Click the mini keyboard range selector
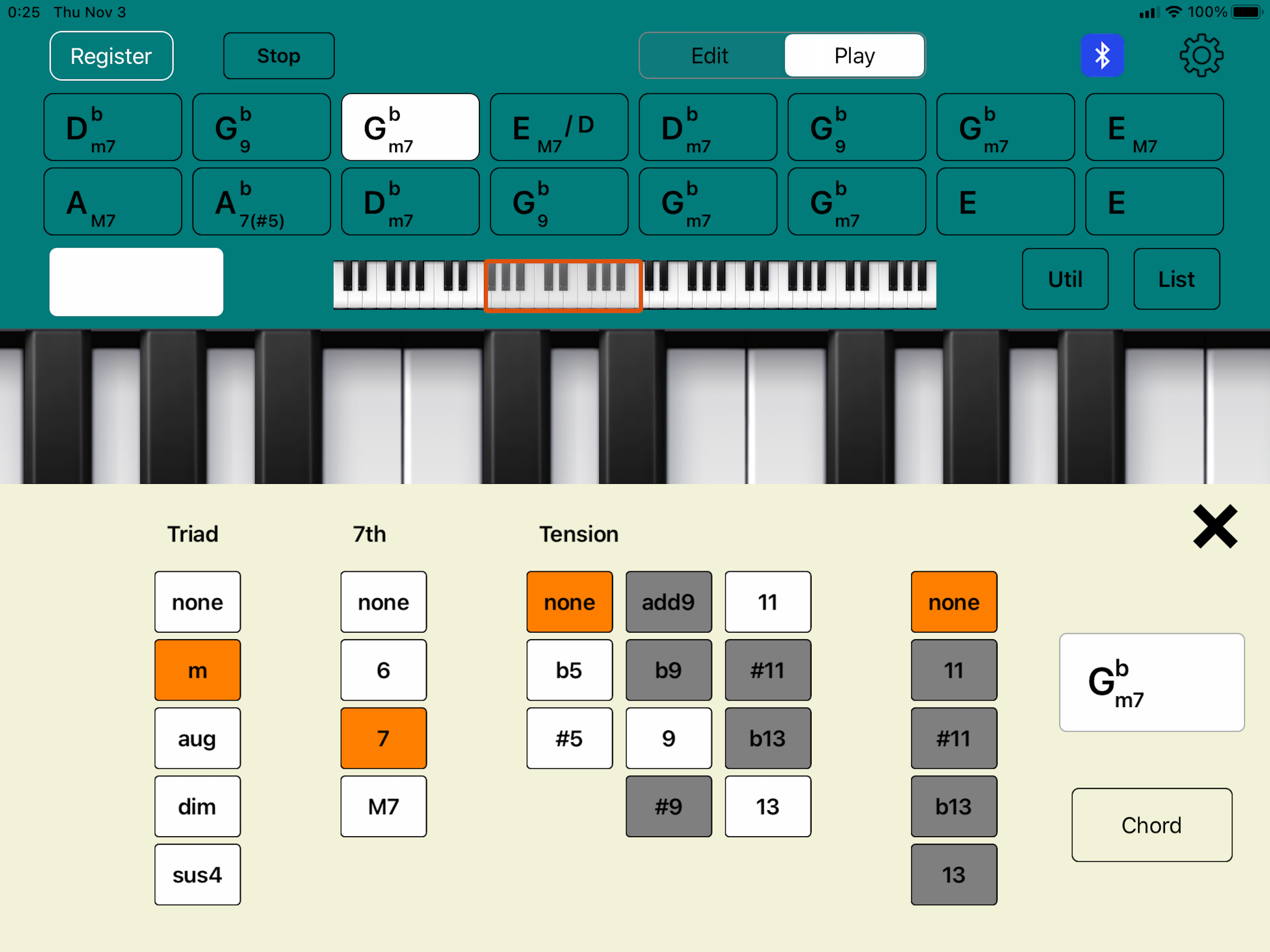 click(562, 286)
